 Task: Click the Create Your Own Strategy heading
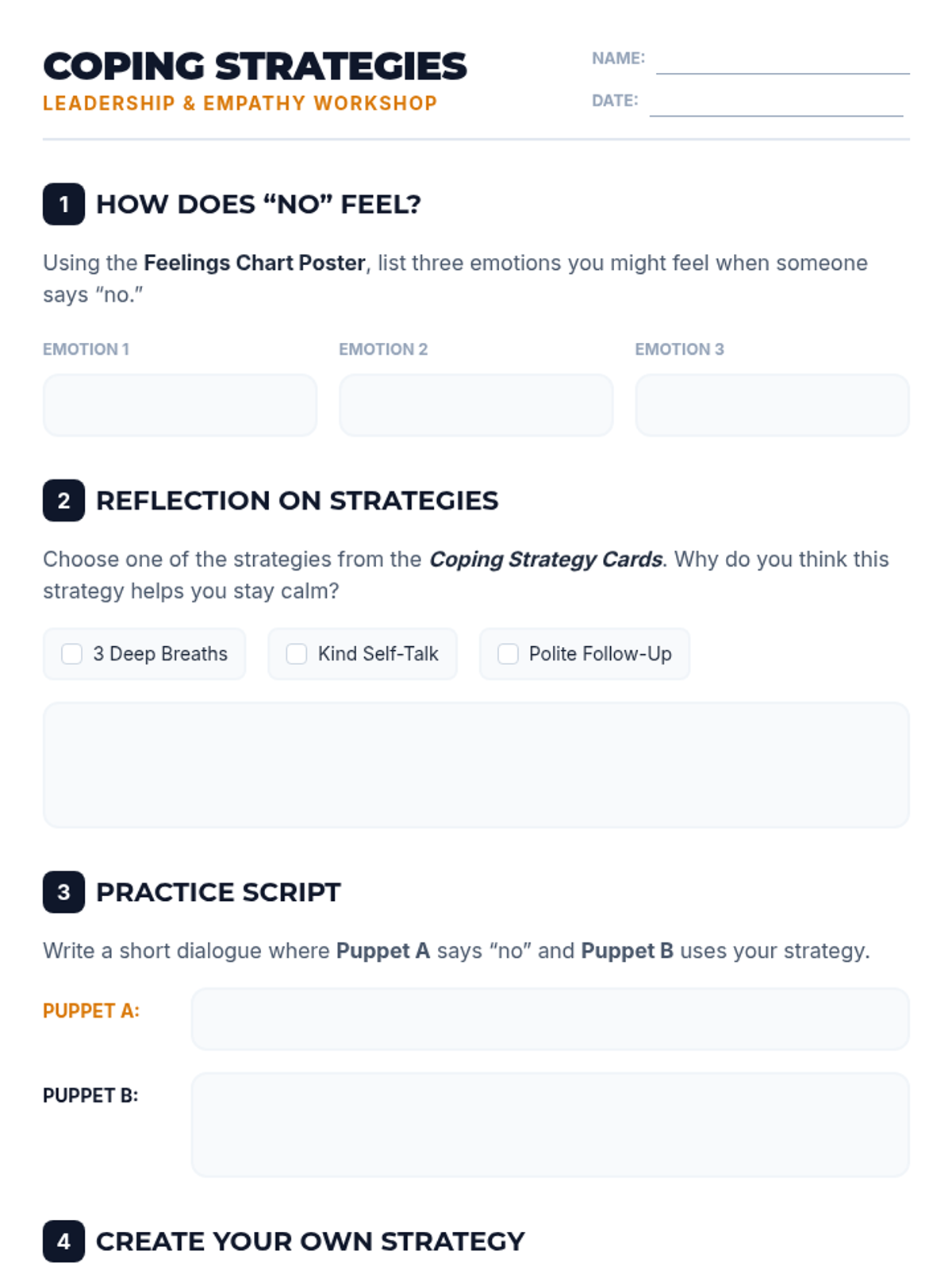[310, 1241]
